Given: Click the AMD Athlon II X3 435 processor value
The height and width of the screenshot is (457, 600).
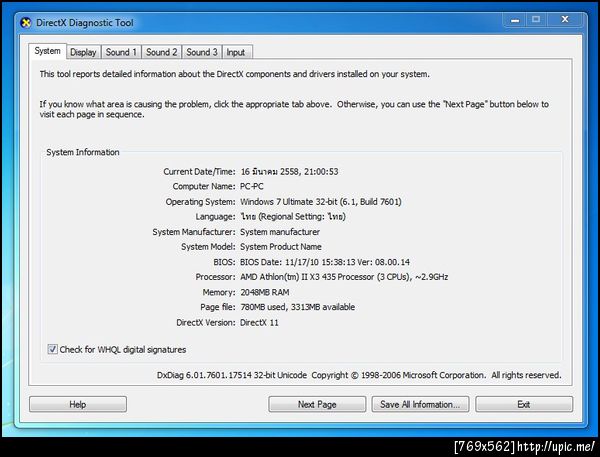Looking at the screenshot, I should pyautogui.click(x=344, y=277).
